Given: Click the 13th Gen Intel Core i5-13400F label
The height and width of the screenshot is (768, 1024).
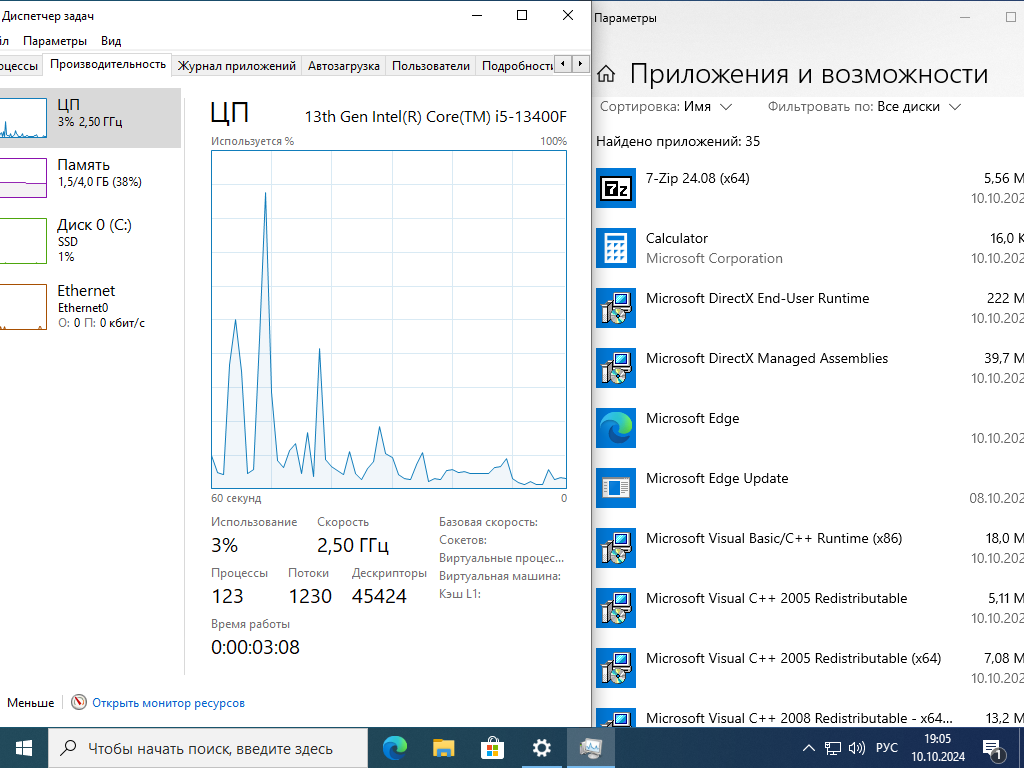Looking at the screenshot, I should coord(436,117).
